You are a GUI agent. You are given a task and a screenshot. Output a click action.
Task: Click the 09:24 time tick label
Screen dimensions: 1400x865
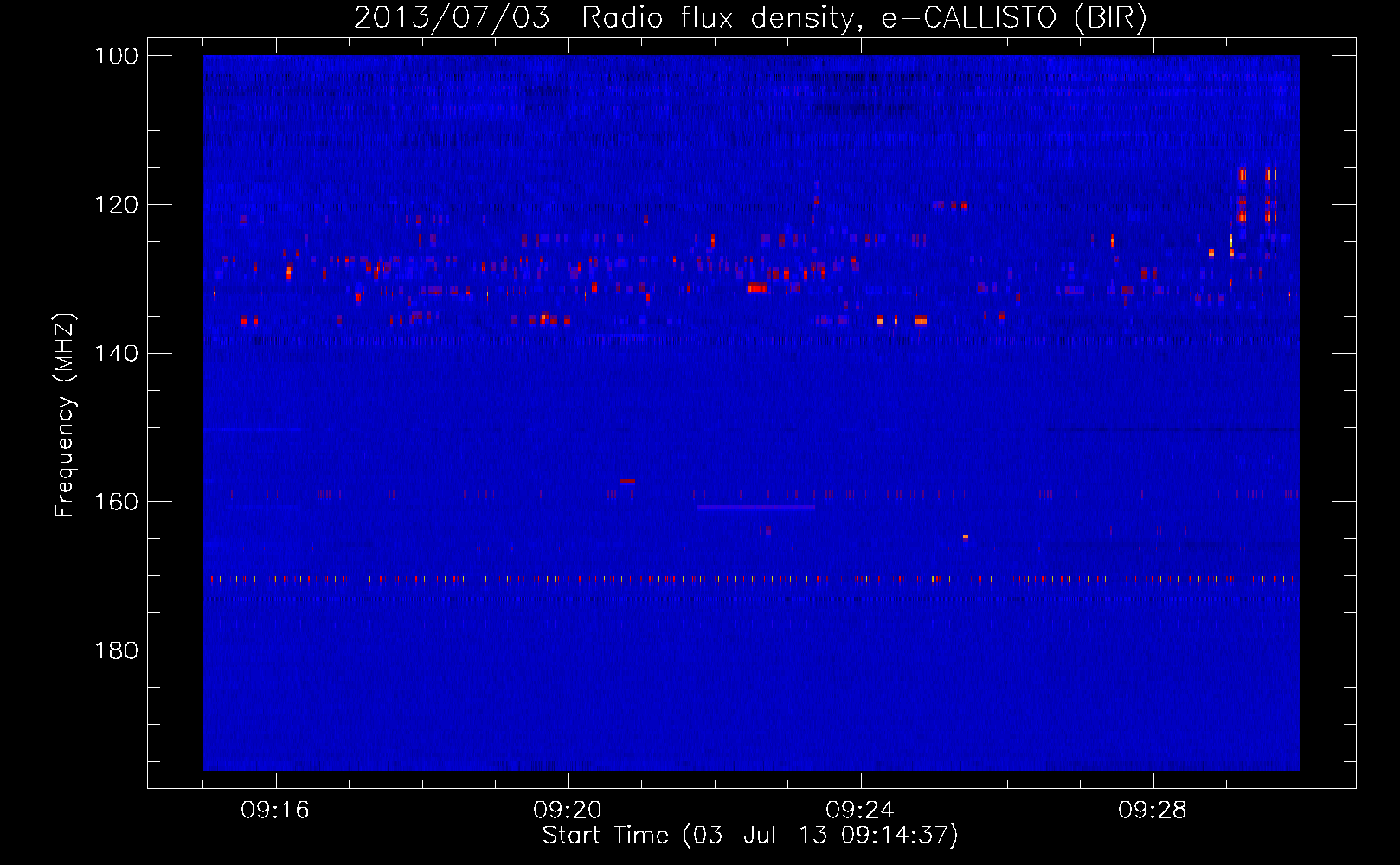point(859,811)
